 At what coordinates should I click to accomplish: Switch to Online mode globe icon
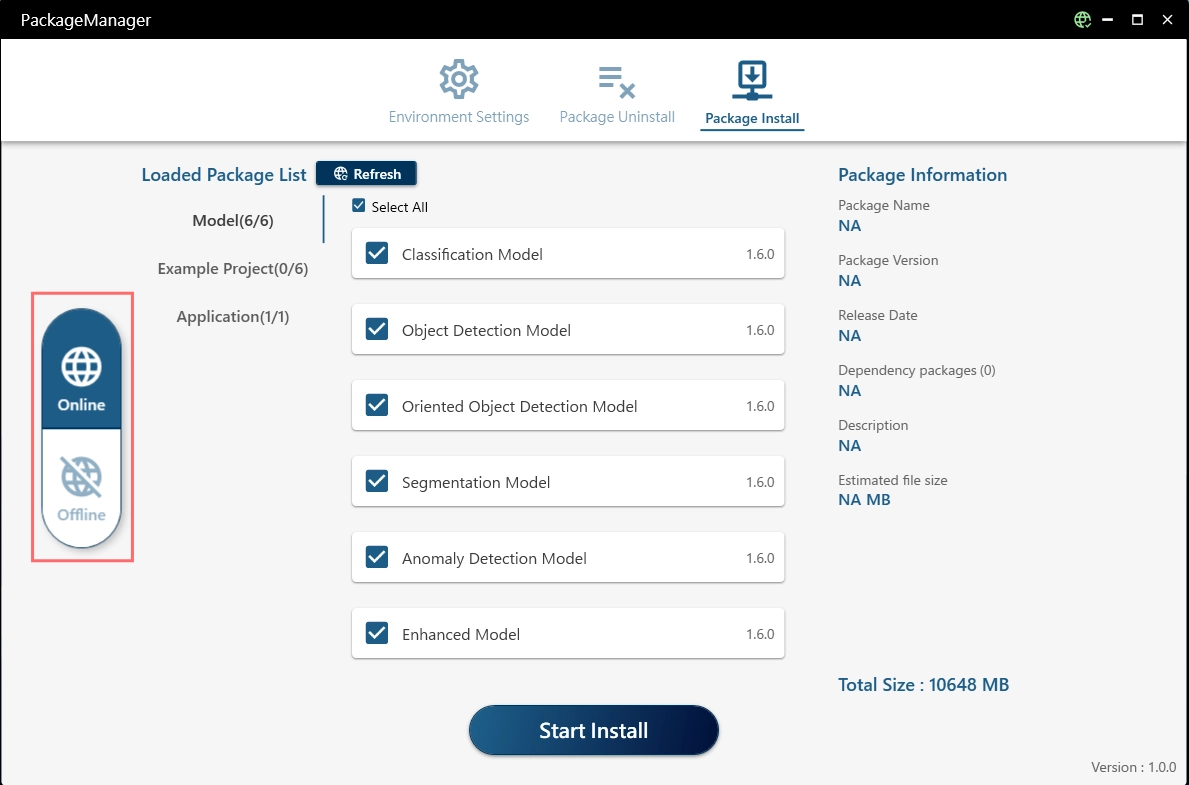coord(81,368)
